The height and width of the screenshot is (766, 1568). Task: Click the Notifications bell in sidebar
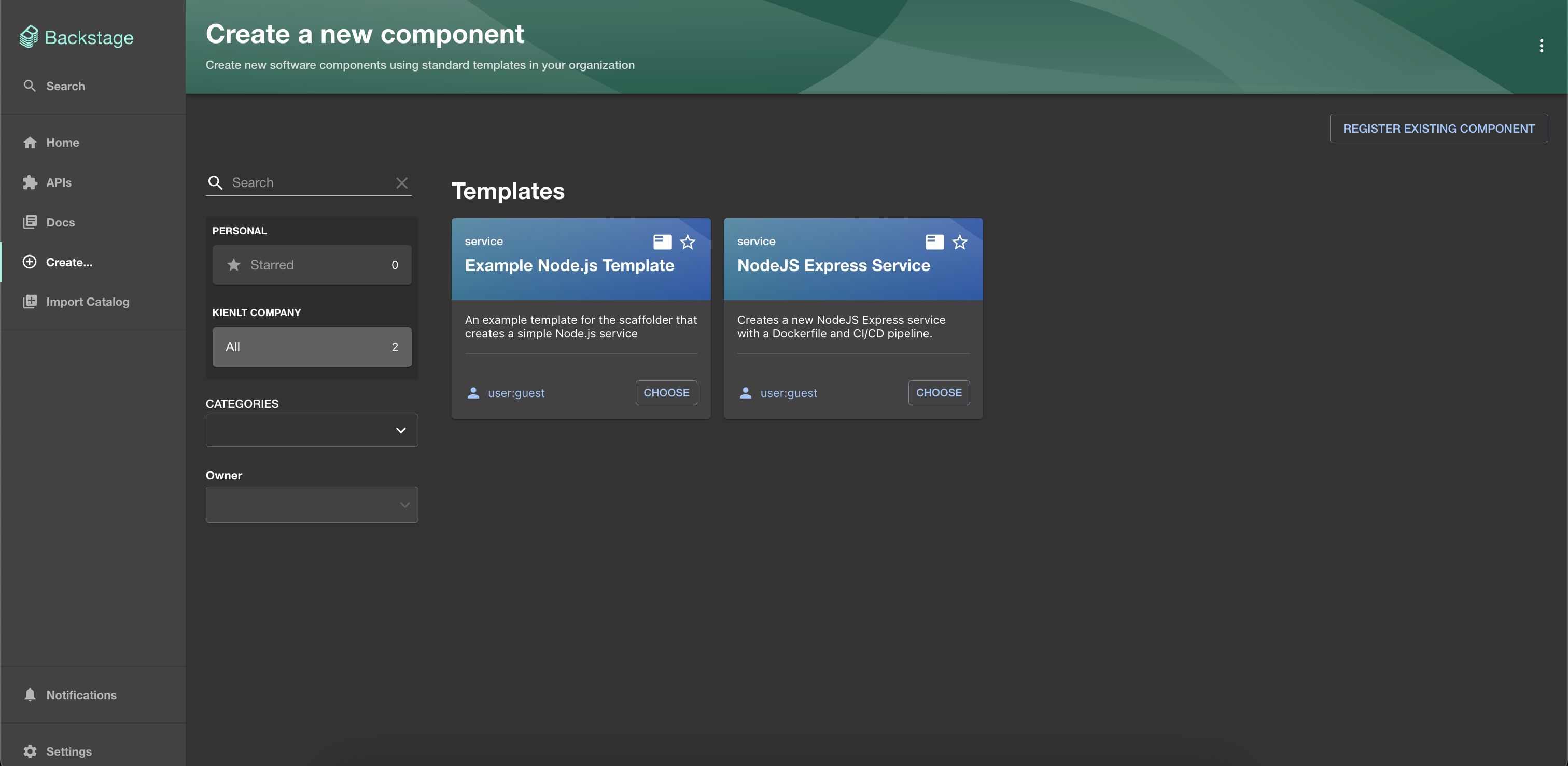click(x=30, y=695)
